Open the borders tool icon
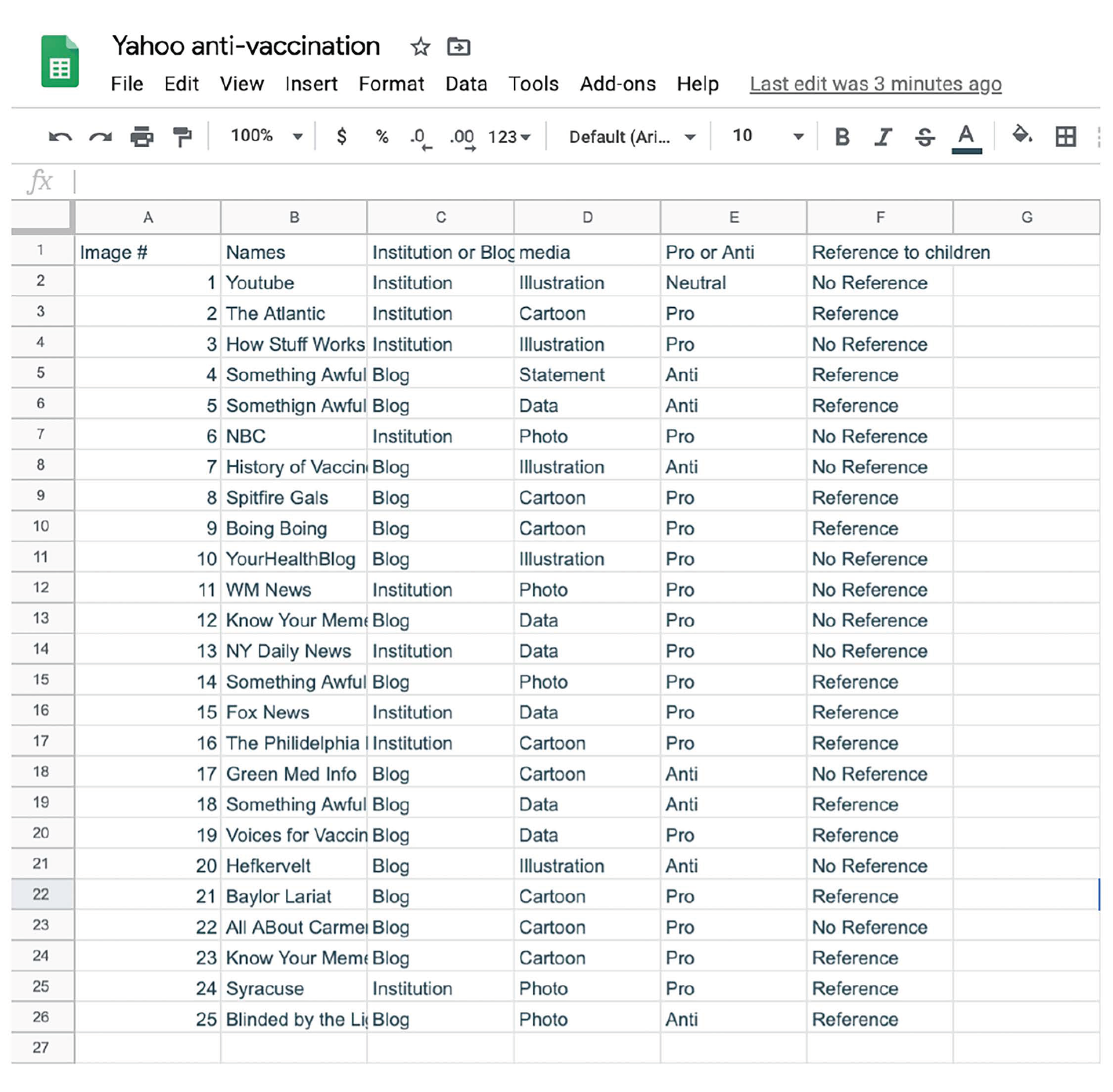Viewport: 1113px width, 1092px height. pos(1065,137)
